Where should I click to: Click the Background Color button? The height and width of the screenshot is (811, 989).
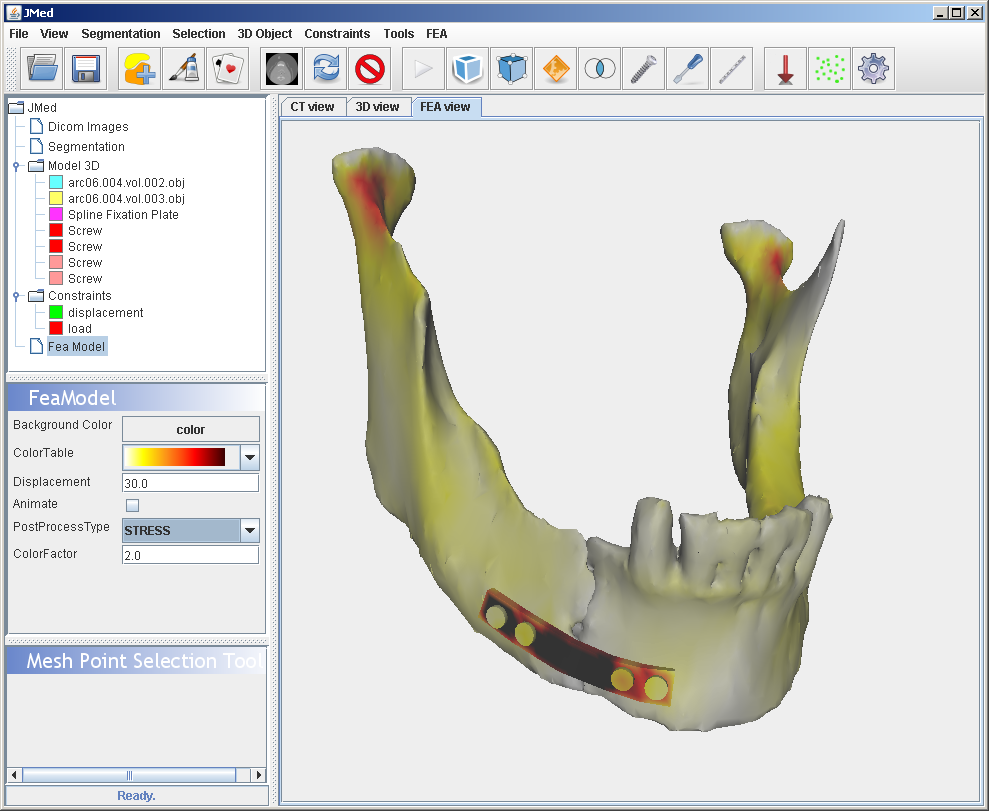pos(190,429)
